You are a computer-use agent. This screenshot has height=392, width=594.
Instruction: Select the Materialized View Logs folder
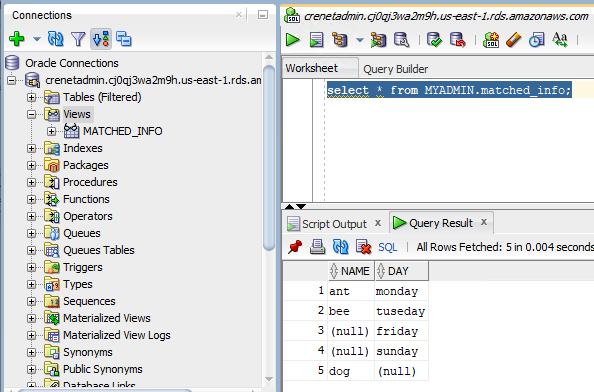click(x=117, y=335)
